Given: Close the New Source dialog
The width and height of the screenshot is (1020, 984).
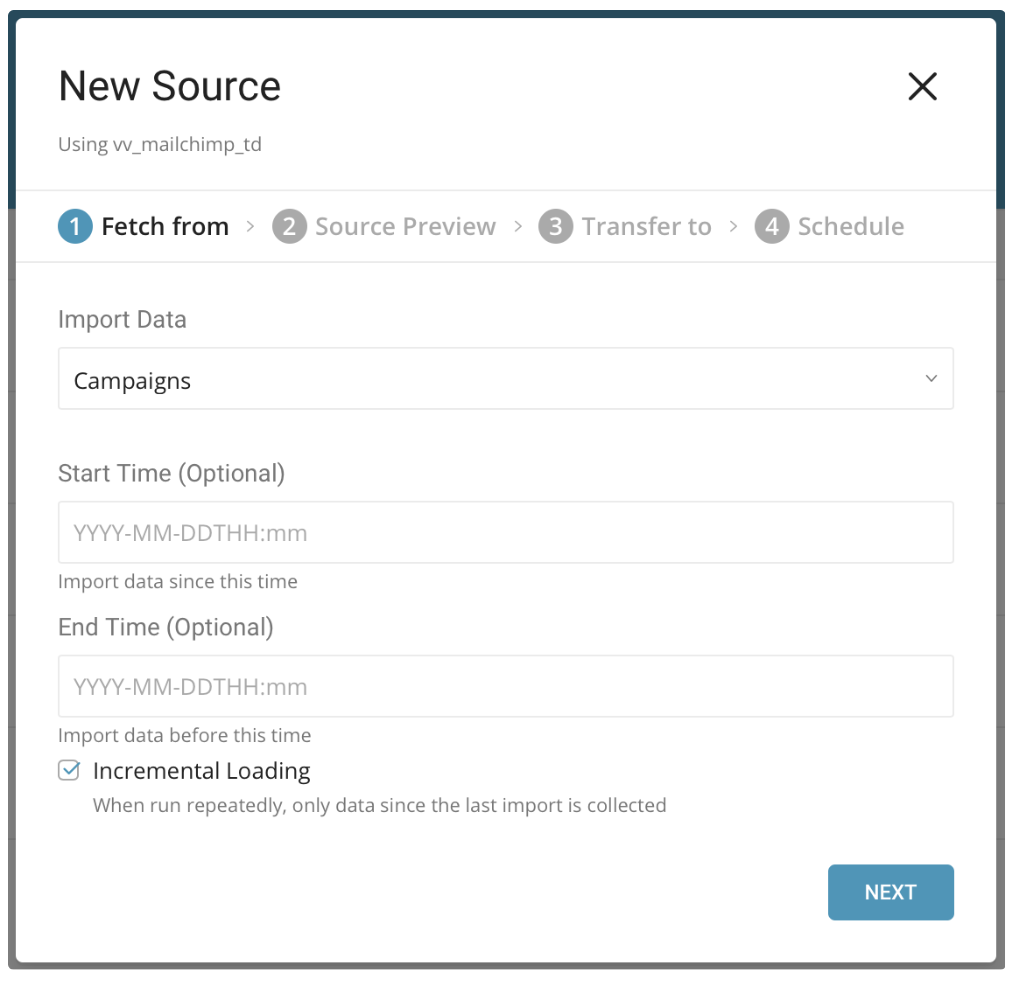Looking at the screenshot, I should click(x=921, y=87).
